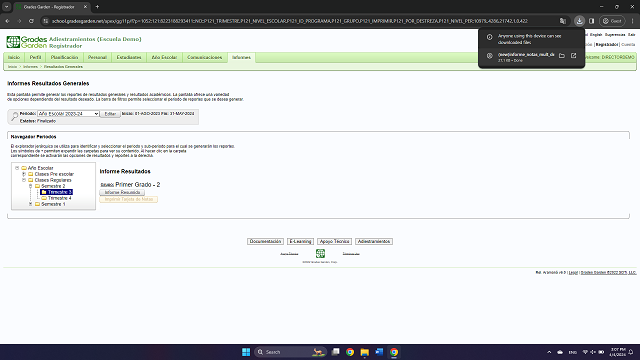Click the Guest profile button in Chrome
Image resolution: width=640 pixels, height=360 pixels.
pos(612,21)
